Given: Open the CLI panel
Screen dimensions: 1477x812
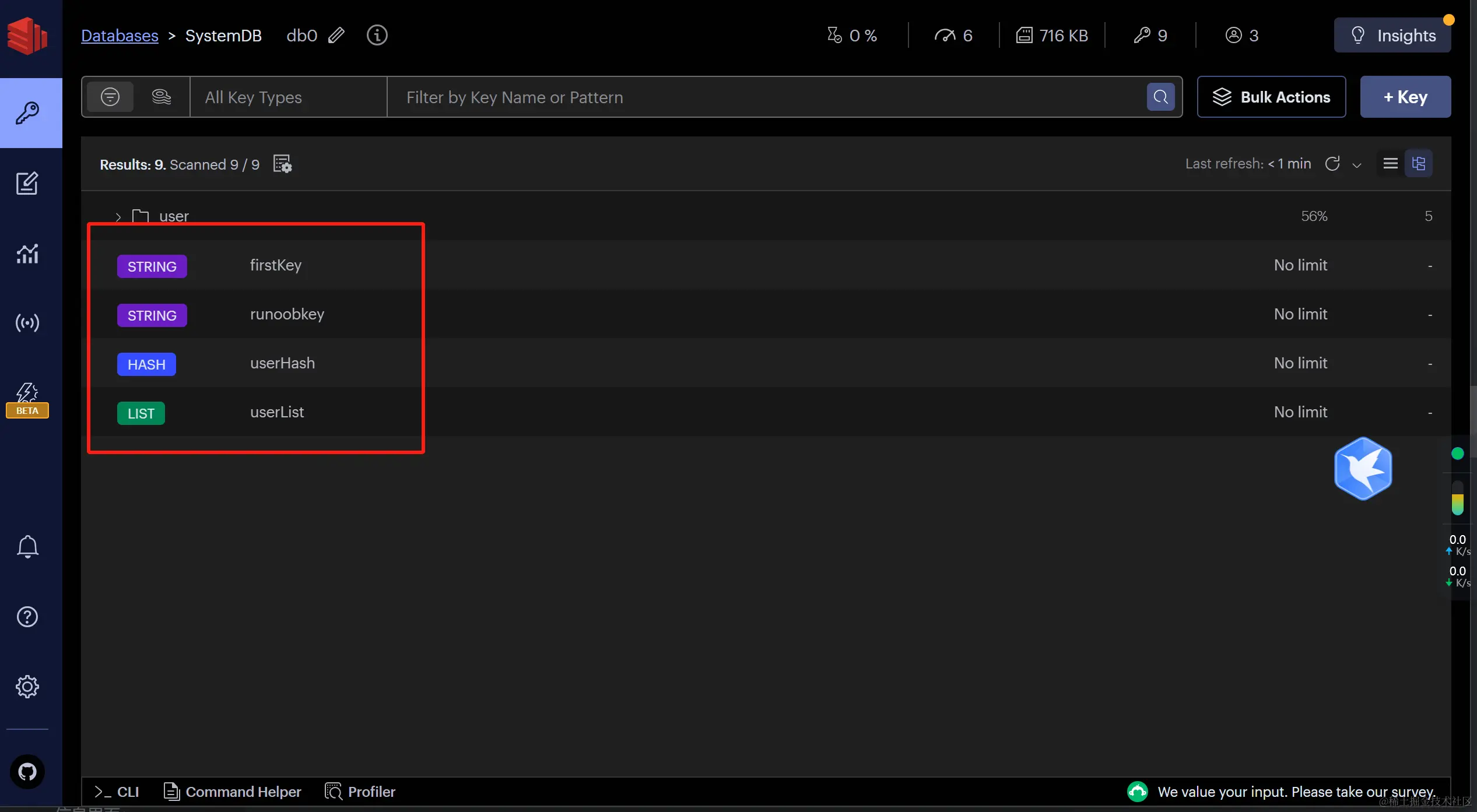Looking at the screenshot, I should (x=117, y=792).
